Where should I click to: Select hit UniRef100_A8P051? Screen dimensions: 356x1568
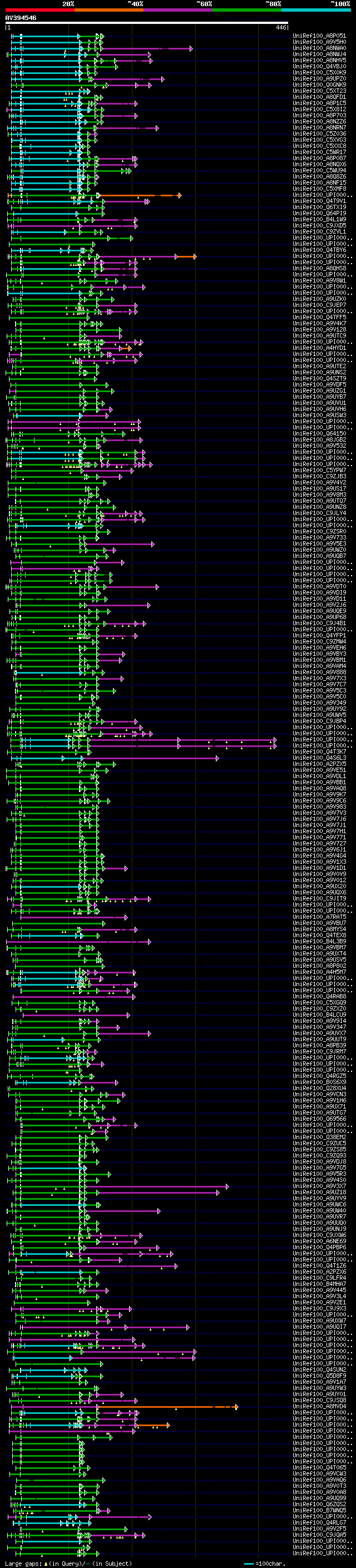(x=319, y=36)
